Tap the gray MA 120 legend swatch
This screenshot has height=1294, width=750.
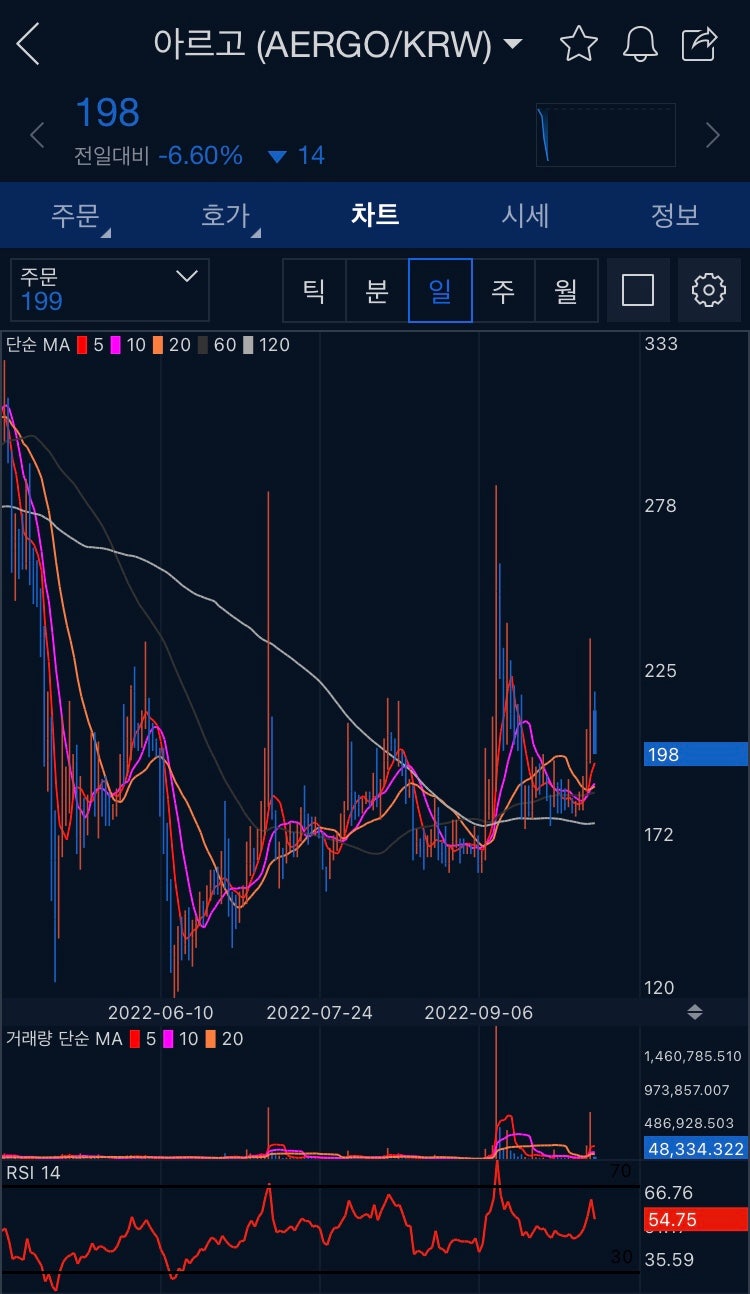pos(248,345)
